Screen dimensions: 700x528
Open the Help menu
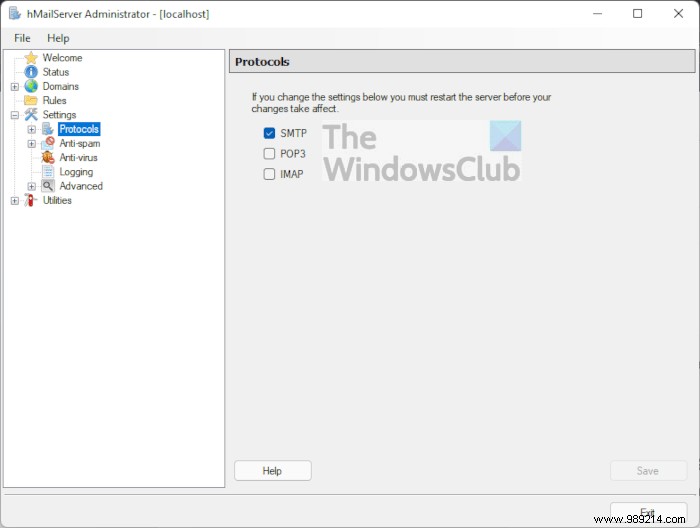[58, 38]
